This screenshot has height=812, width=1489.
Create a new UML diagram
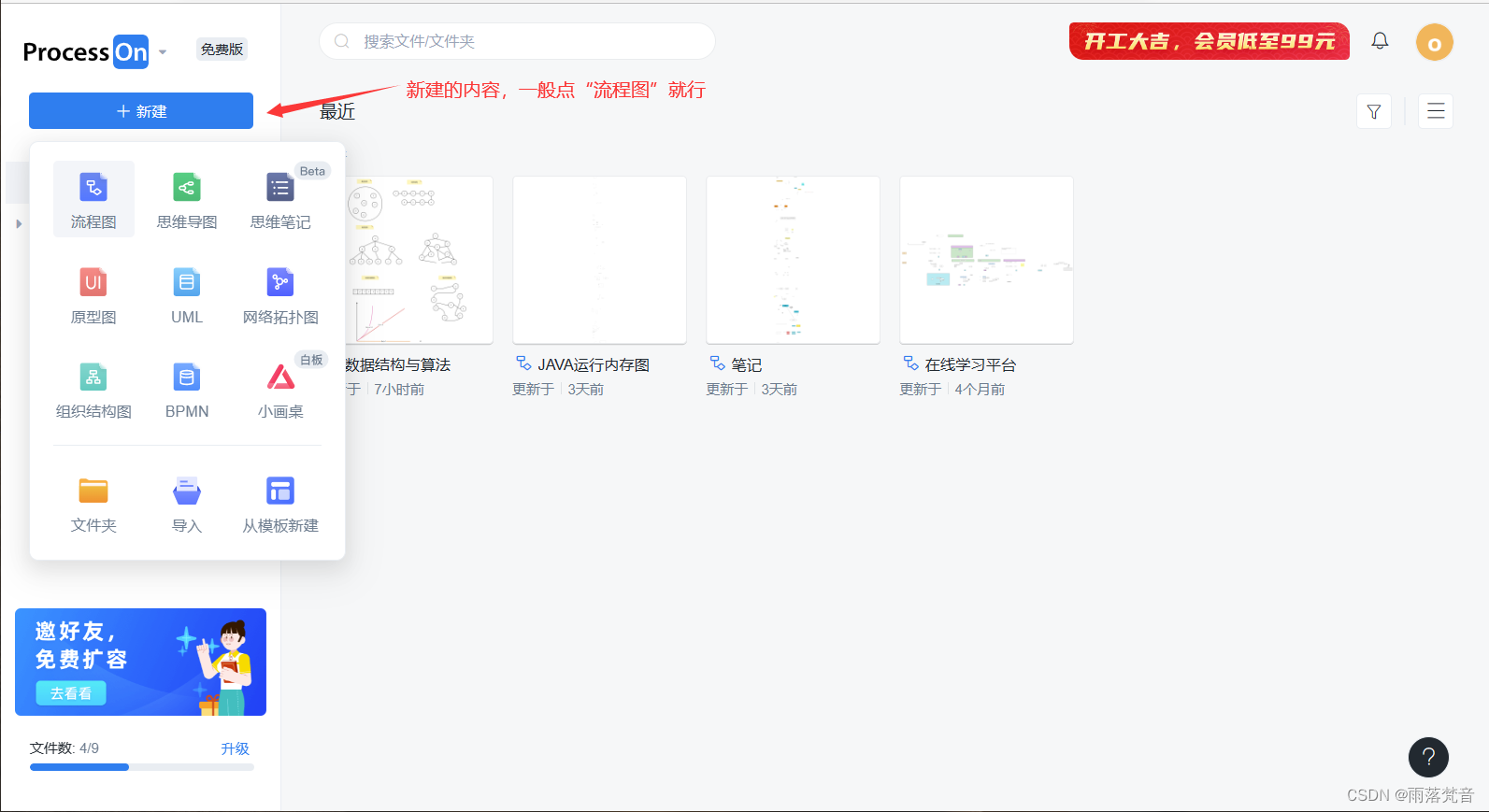tap(187, 294)
